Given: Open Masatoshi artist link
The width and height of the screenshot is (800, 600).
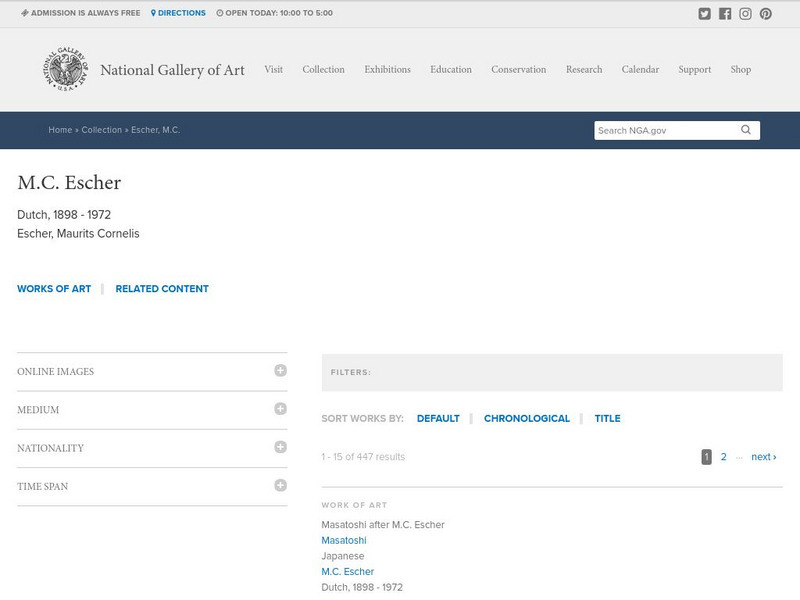Looking at the screenshot, I should 344,540.
